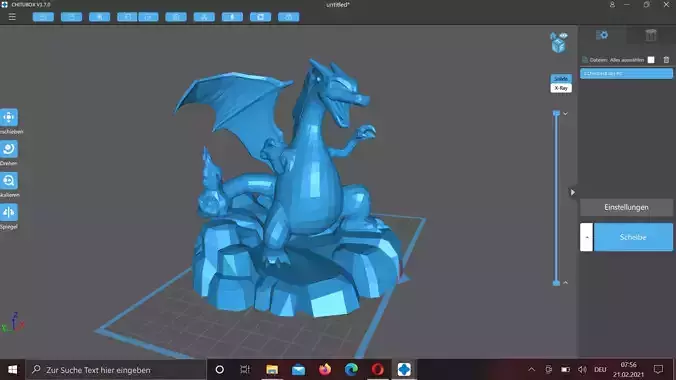676x380 pixels.
Task: Click the view cube home icon
Action: click(x=553, y=36)
